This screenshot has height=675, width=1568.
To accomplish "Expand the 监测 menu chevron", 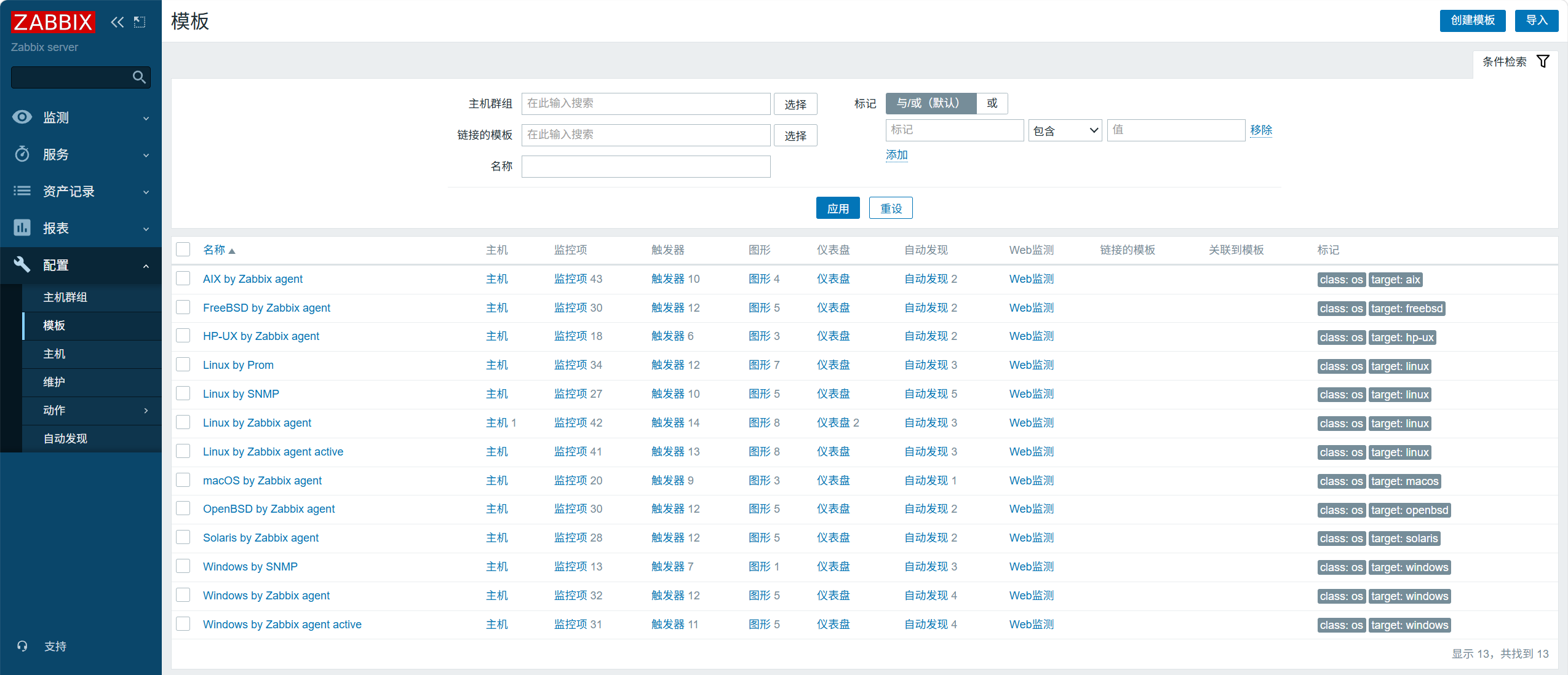I will [x=146, y=118].
